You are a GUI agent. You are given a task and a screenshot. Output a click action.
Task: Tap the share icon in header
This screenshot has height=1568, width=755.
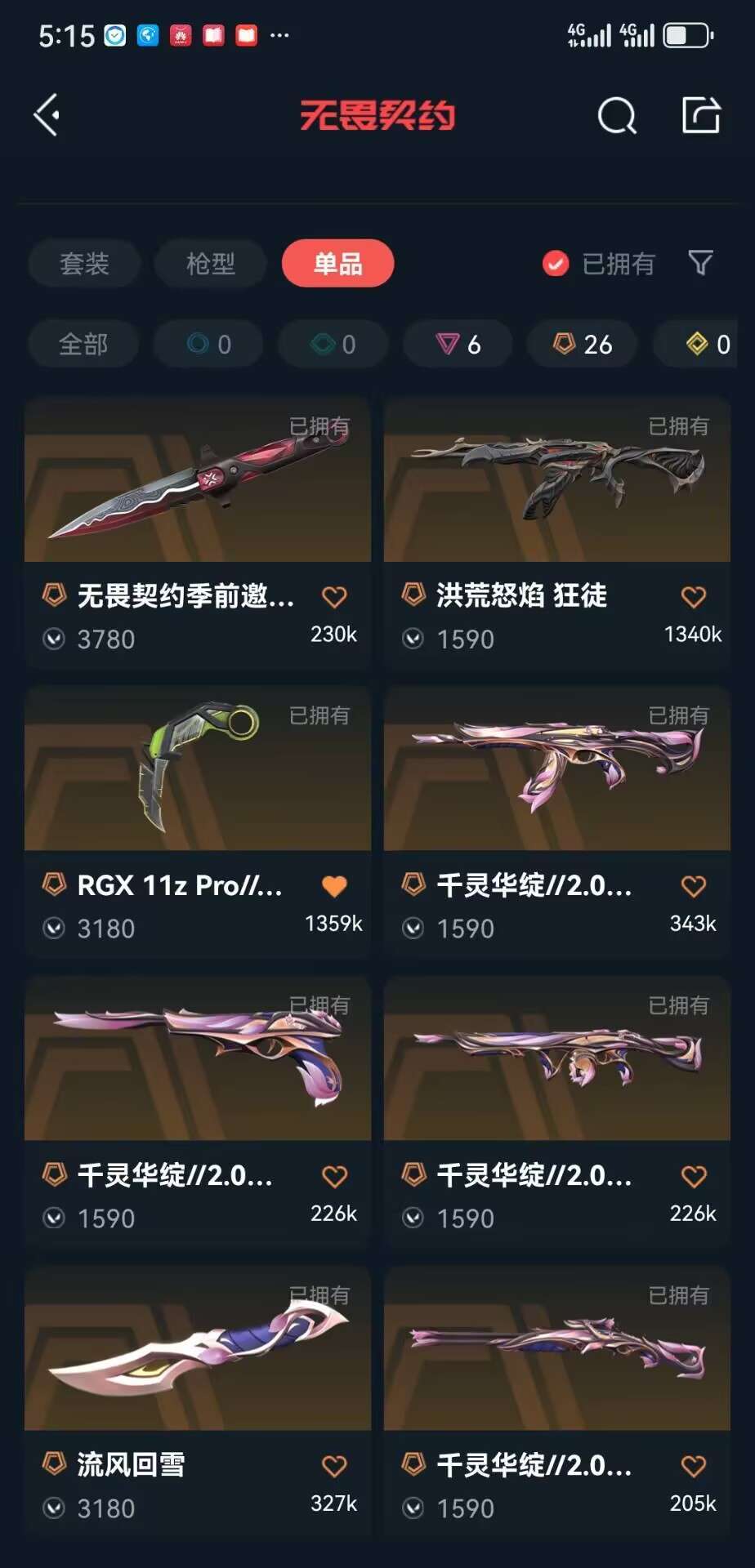coord(701,114)
